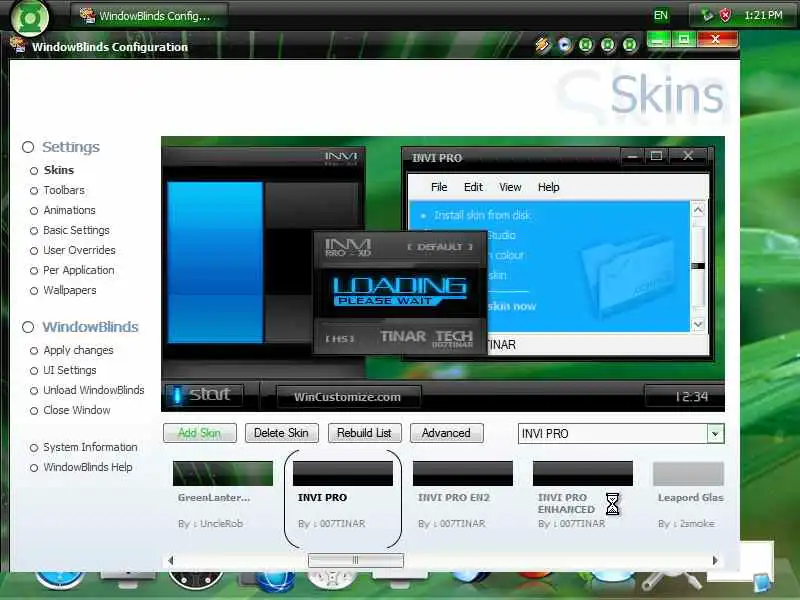Click the green network tray icon

point(707,16)
